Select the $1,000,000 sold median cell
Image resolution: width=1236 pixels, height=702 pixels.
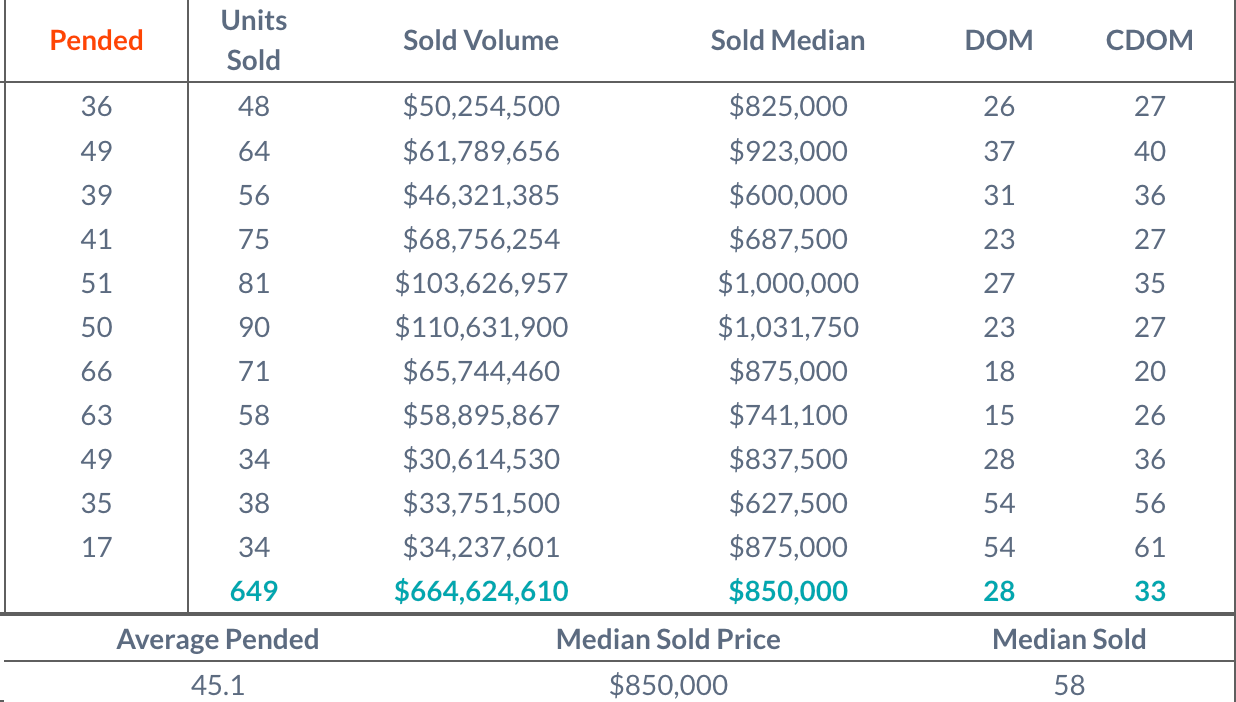pyautogui.click(x=787, y=283)
